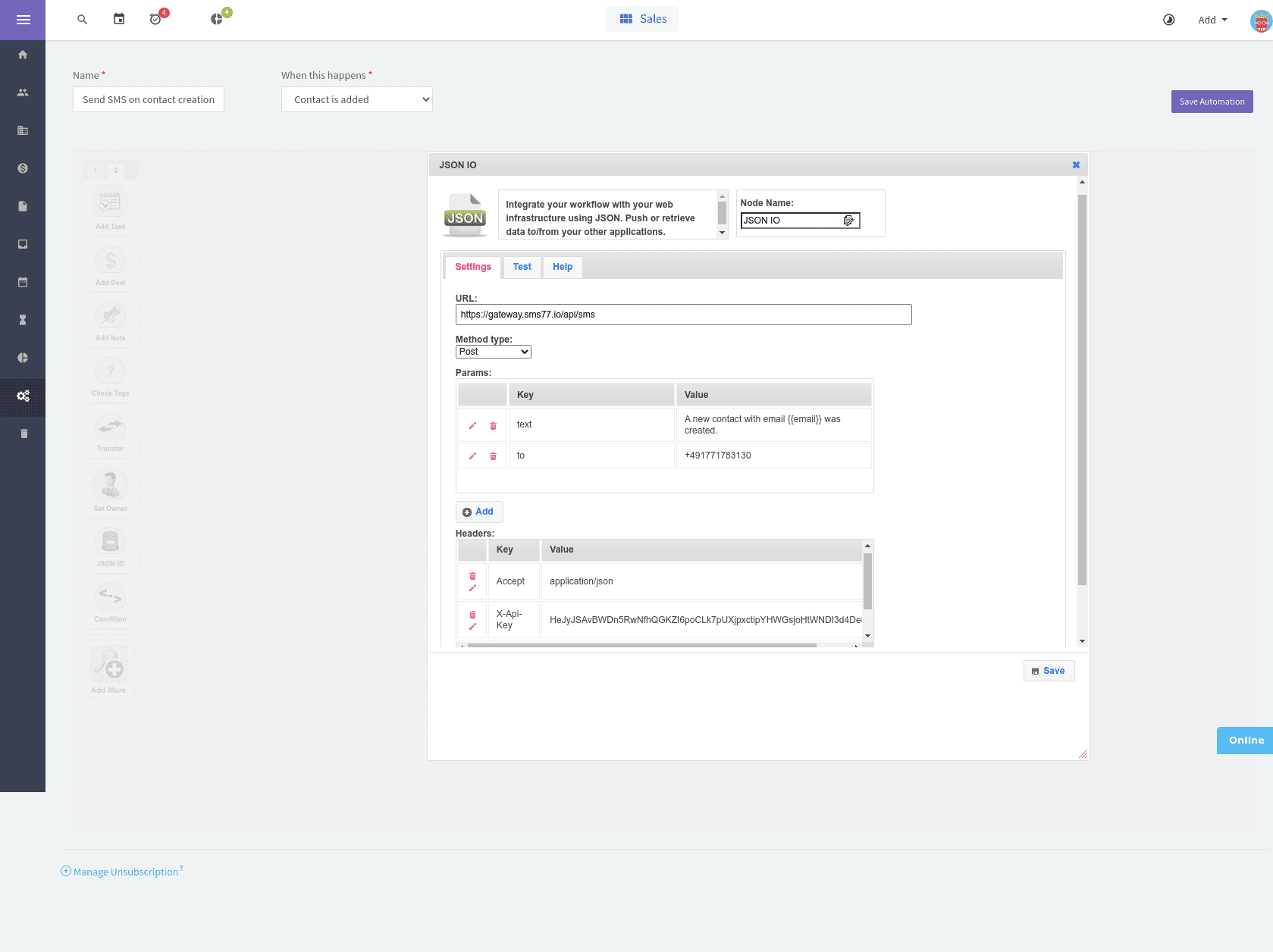Open the tasks alarm icon with red badge
The image size is (1273, 952).
point(155,20)
